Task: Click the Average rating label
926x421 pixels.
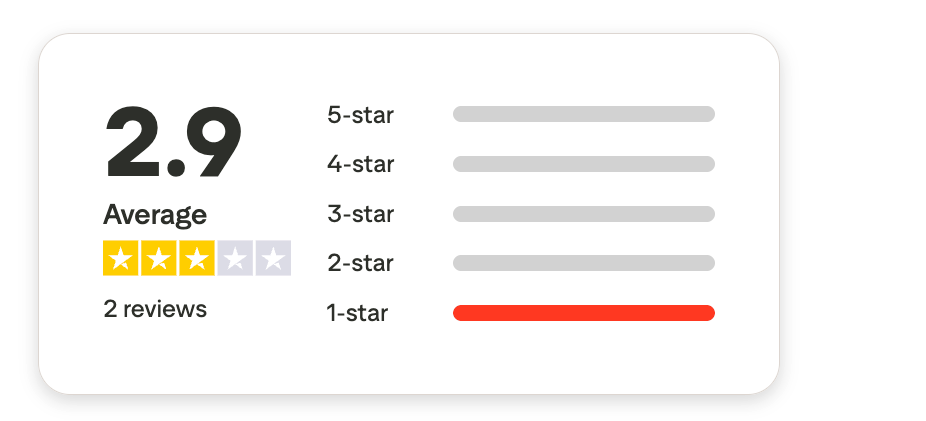Action: (155, 215)
